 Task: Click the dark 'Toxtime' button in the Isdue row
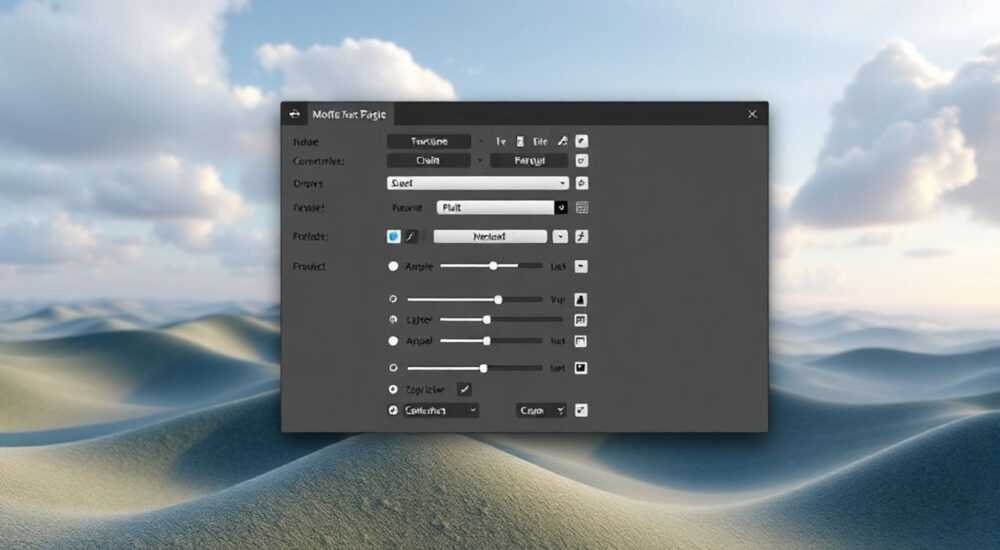[x=429, y=141]
